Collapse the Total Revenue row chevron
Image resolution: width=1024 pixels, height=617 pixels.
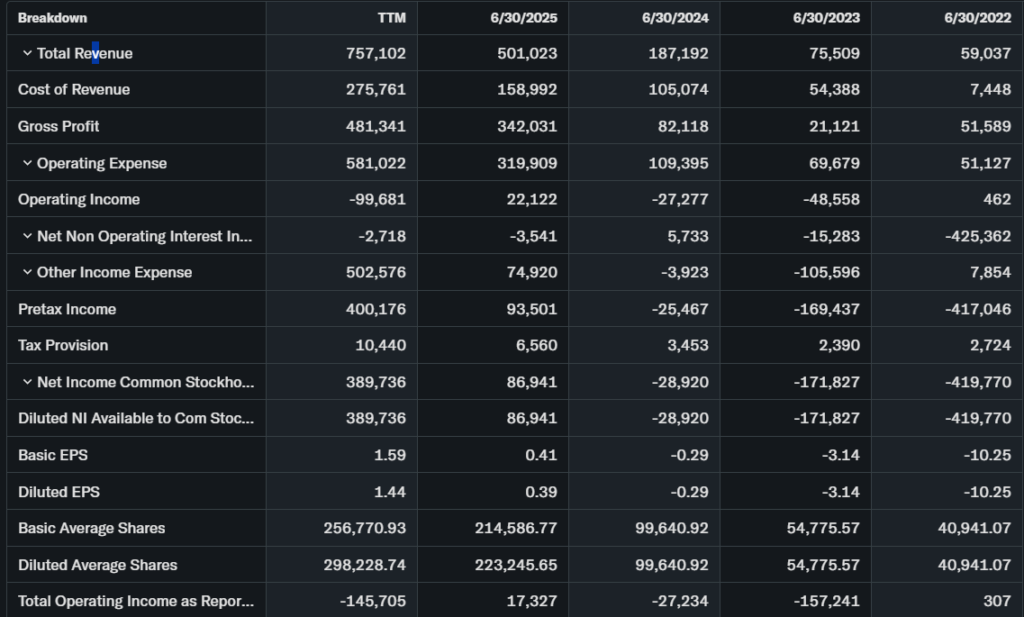(x=27, y=53)
